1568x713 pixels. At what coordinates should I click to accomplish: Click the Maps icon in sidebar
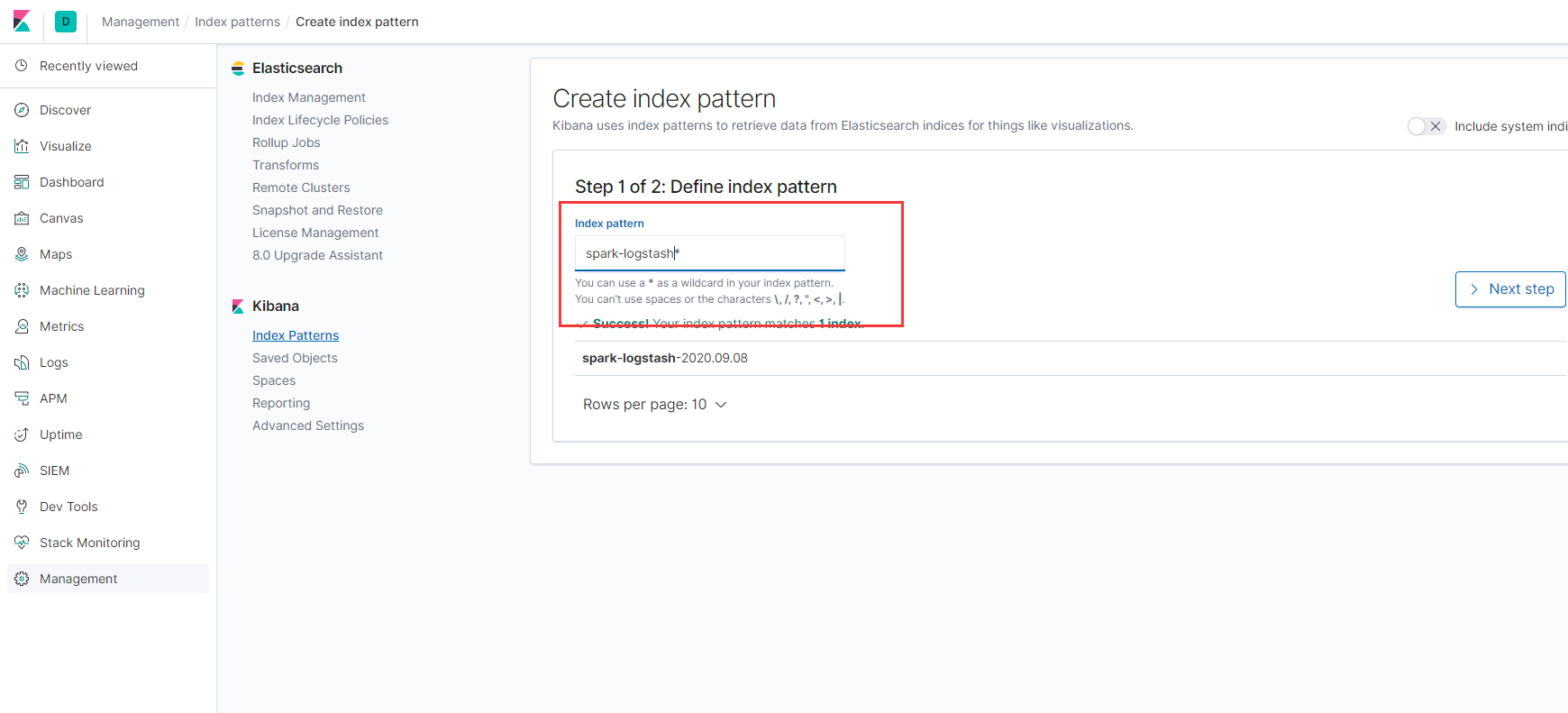[22, 254]
